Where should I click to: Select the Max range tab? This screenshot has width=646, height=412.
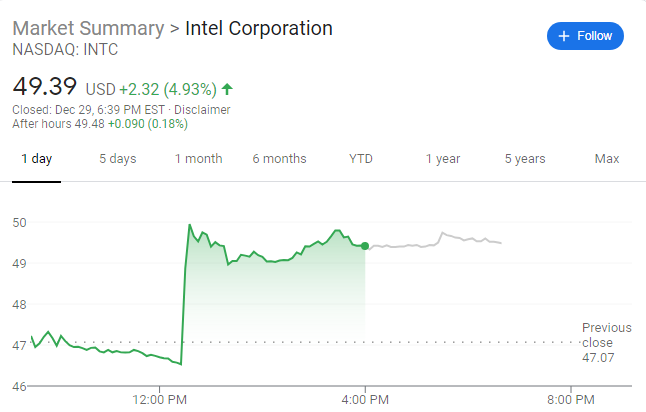click(x=606, y=159)
